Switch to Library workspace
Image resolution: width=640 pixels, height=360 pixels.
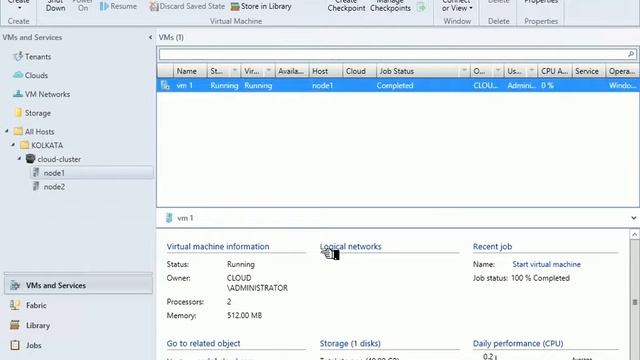point(38,325)
